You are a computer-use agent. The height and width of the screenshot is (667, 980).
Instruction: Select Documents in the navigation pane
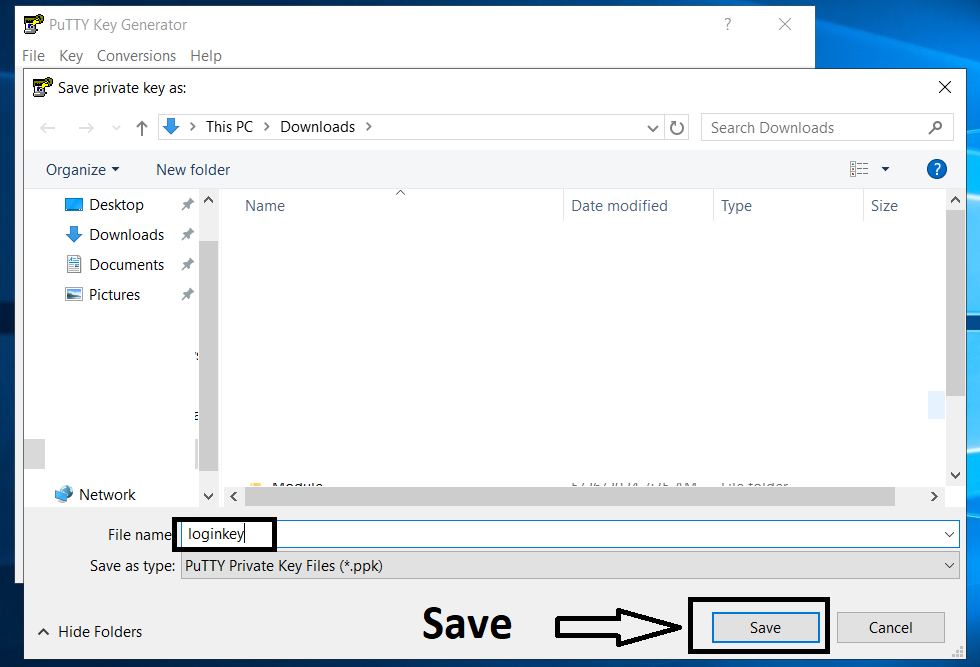126,265
